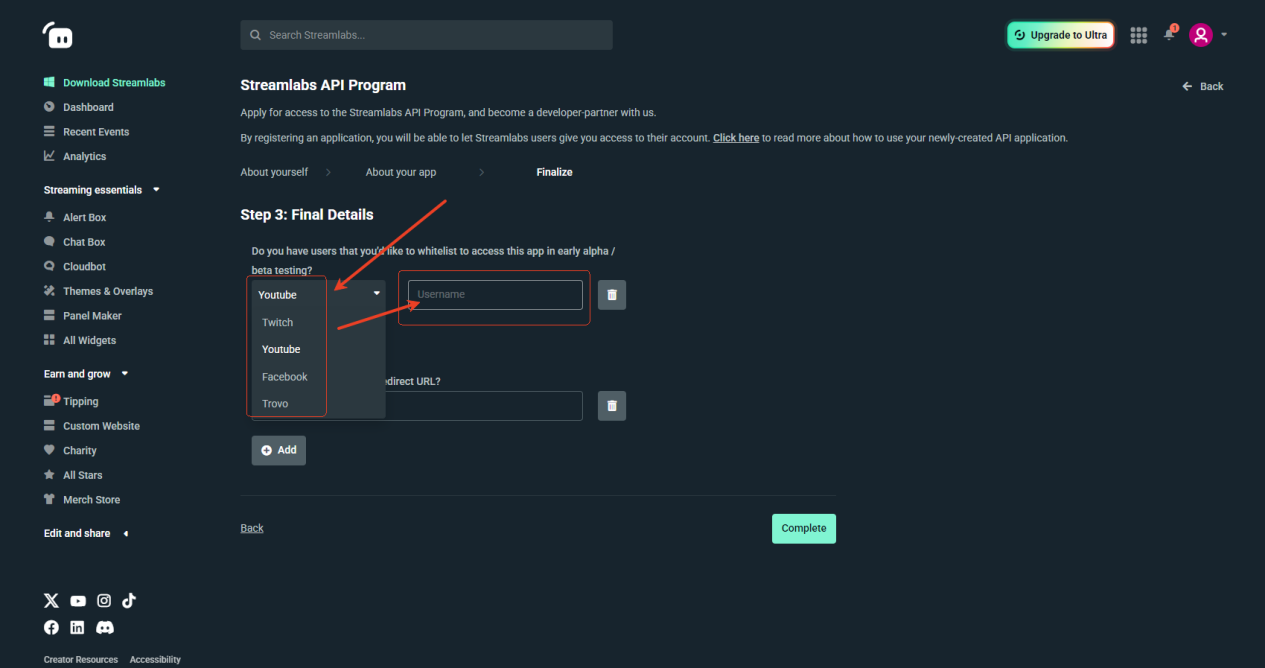1265x668 pixels.
Task: Open the account menu caret beside avatar
Action: pos(1224,35)
